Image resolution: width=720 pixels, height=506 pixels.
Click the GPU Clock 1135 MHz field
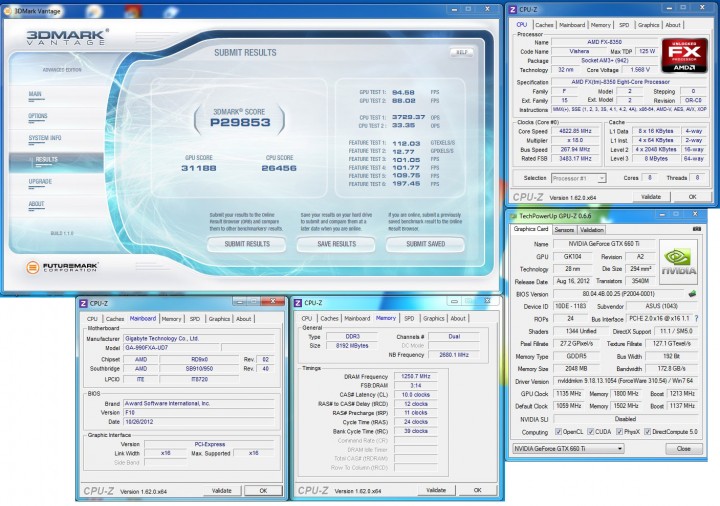(568, 394)
